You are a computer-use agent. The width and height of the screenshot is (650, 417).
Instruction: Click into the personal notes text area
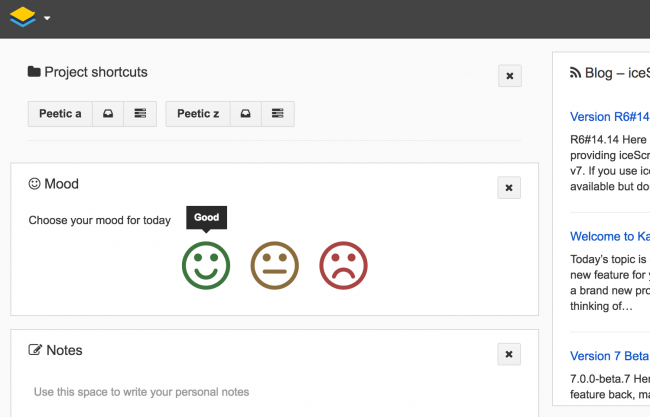pos(270,392)
